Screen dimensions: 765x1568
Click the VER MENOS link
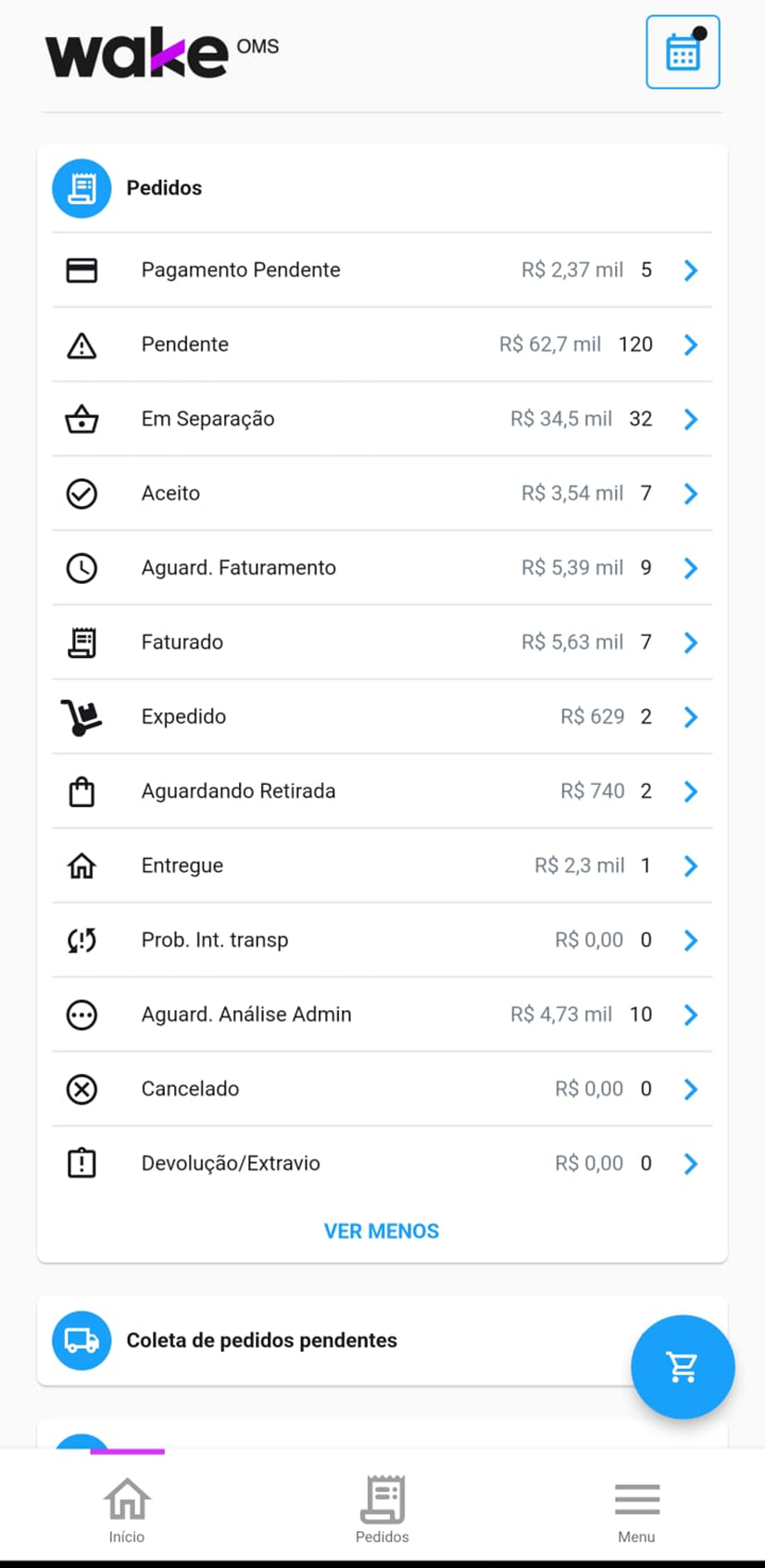(382, 1232)
